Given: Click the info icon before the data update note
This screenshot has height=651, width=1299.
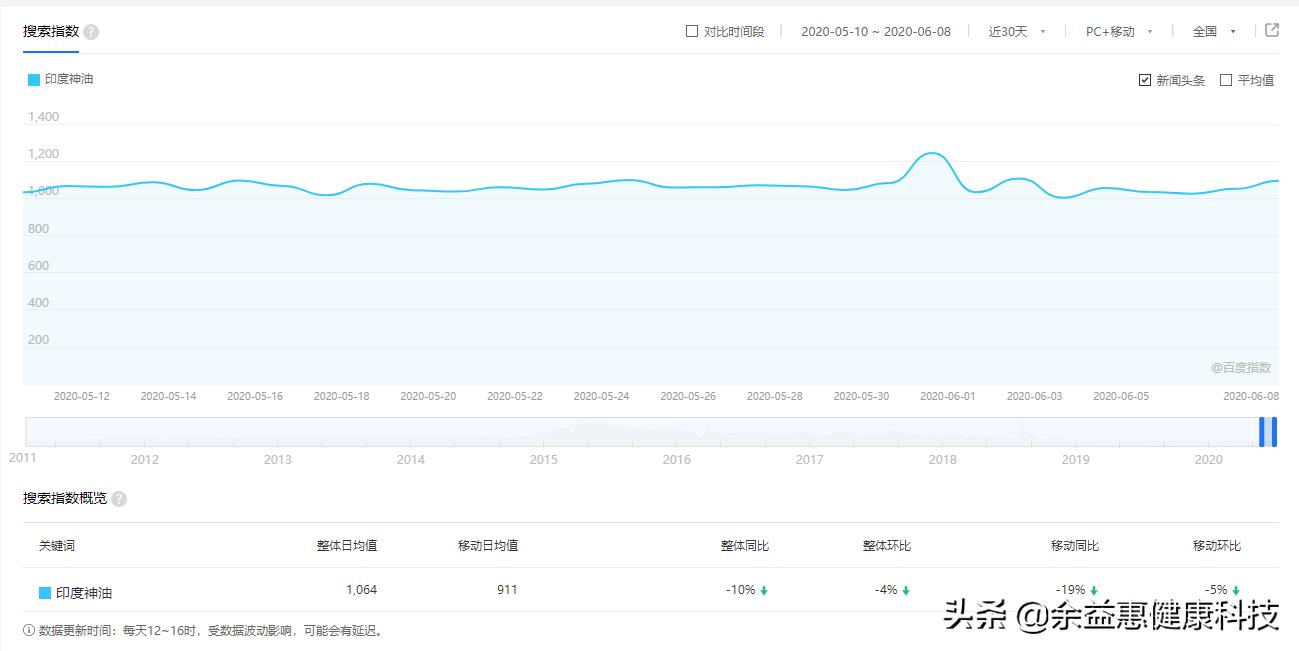Looking at the screenshot, I should click(x=26, y=633).
